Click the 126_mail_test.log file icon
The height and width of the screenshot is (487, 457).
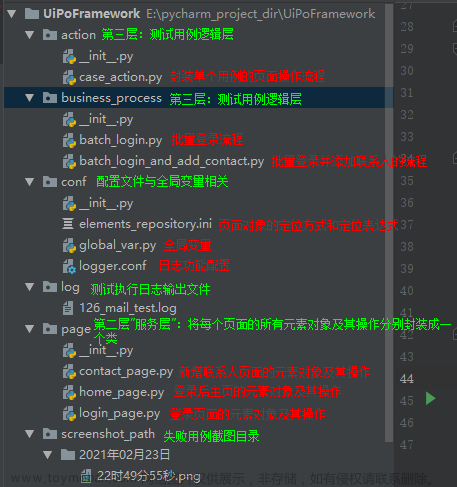point(68,308)
